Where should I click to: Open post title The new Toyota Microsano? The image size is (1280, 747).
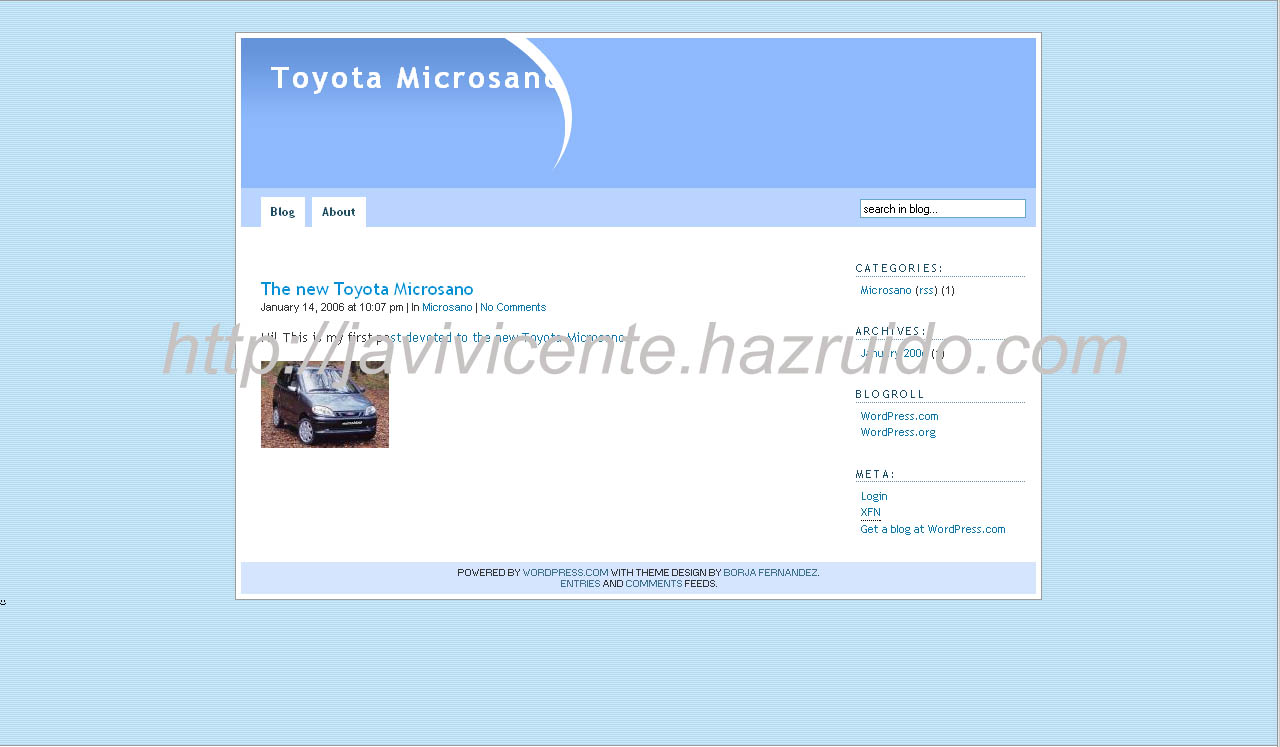(x=367, y=289)
